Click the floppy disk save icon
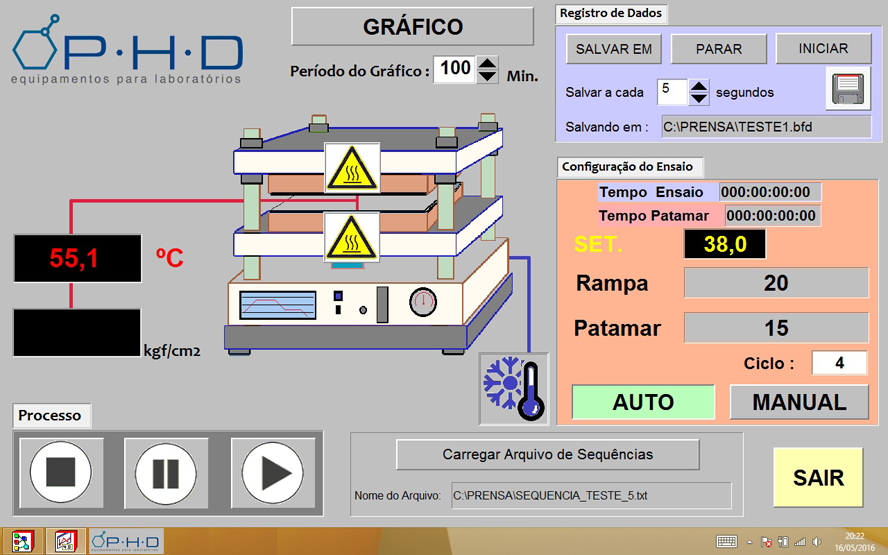 click(850, 89)
